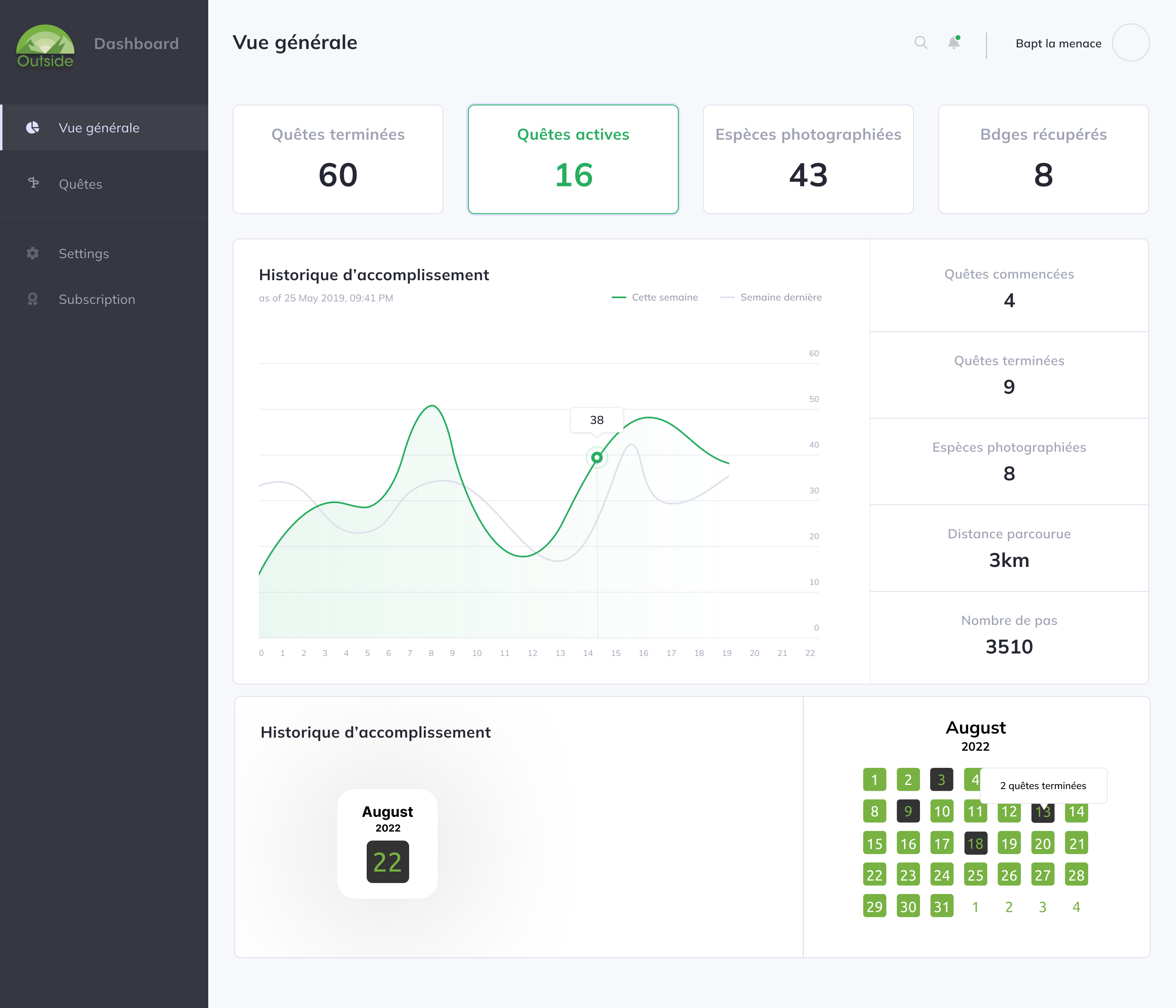Click the Distance parcourue 3km stat
Viewport: 1176px width, 1008px height.
pyautogui.click(x=1009, y=548)
